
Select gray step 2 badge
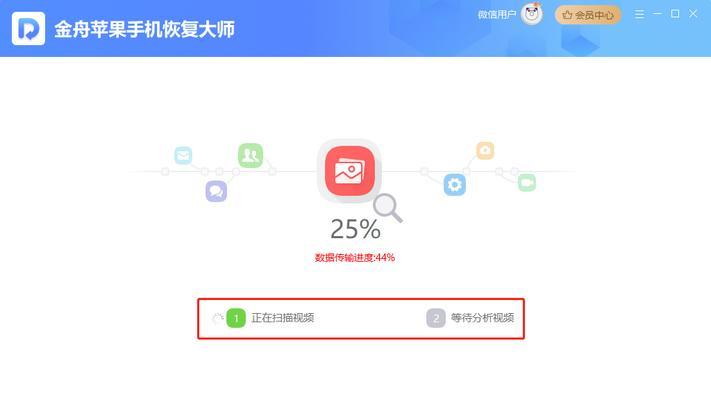click(x=436, y=318)
